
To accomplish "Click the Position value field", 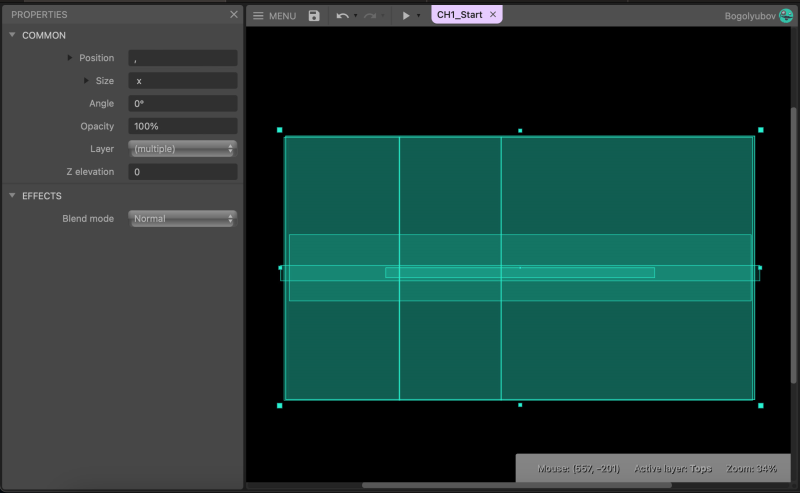I will 183,58.
